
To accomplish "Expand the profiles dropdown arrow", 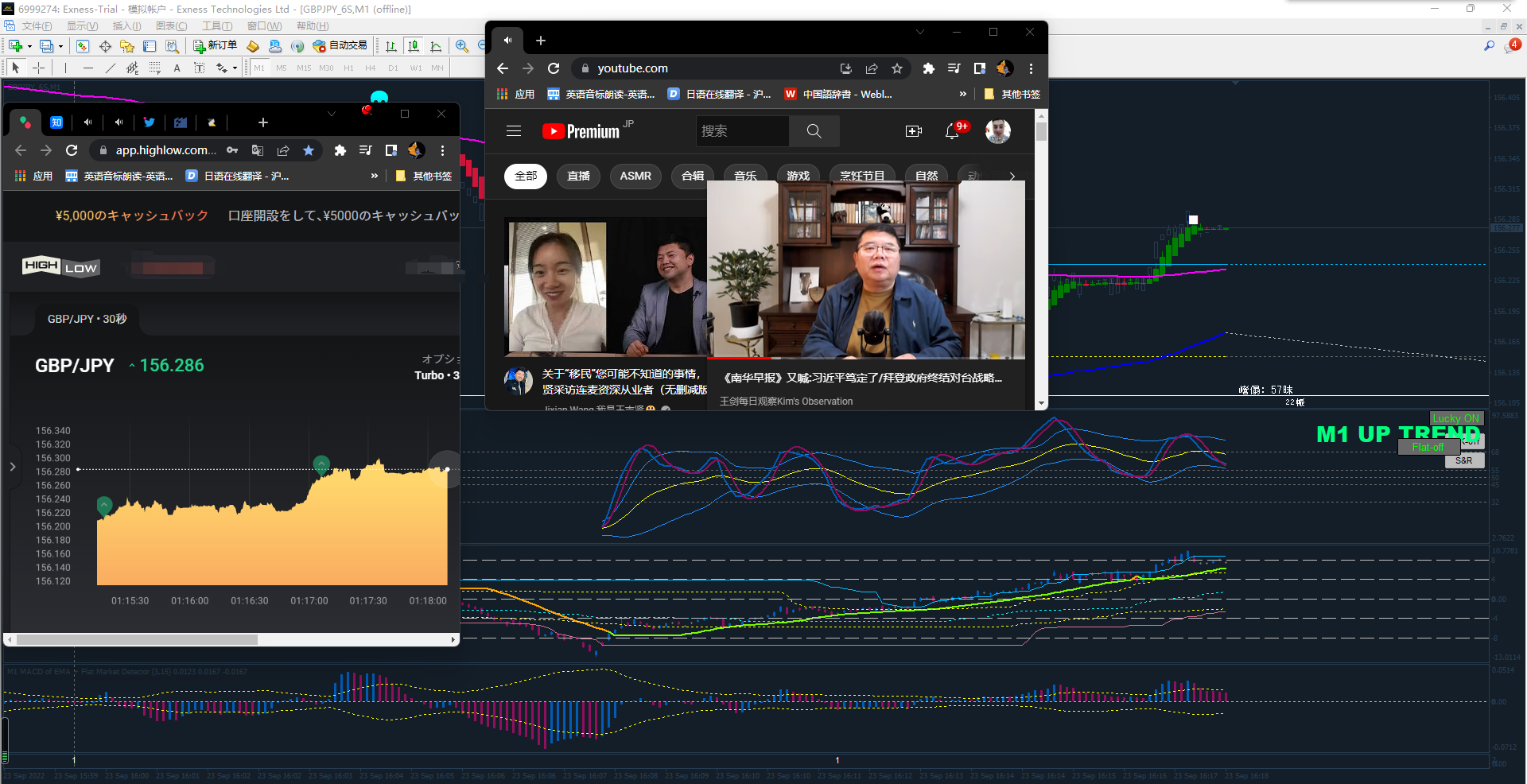I will coord(60,46).
